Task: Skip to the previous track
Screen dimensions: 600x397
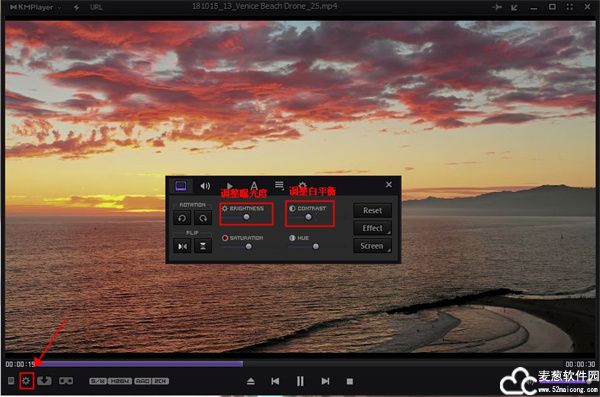Action: tap(275, 381)
